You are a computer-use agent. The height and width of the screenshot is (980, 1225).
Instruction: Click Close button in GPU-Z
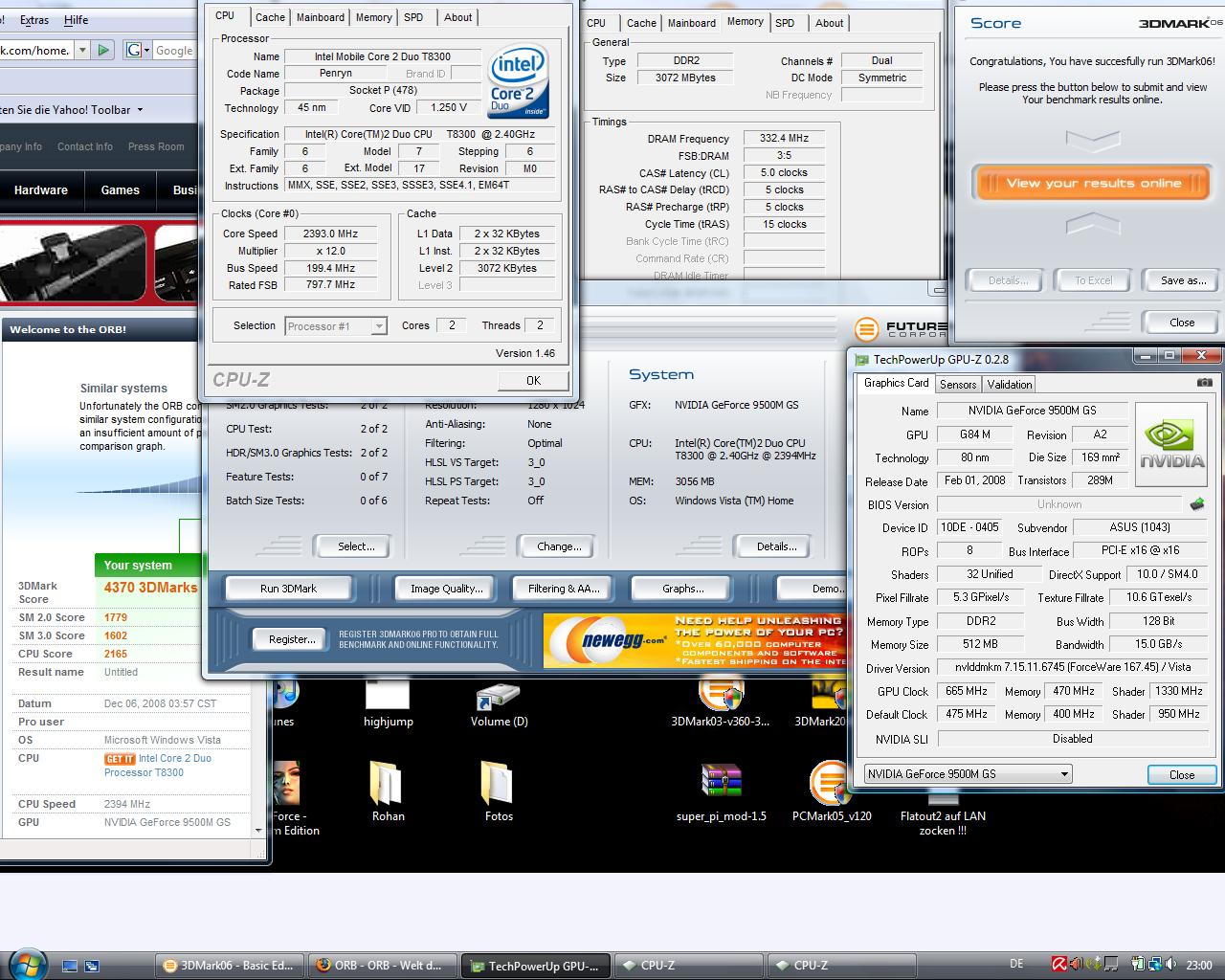click(1182, 774)
